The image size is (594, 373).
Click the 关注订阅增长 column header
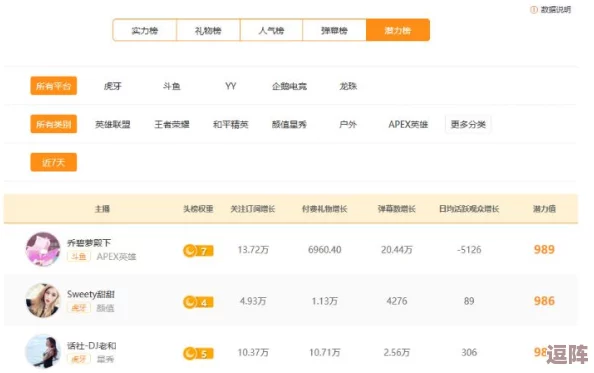tap(253, 209)
